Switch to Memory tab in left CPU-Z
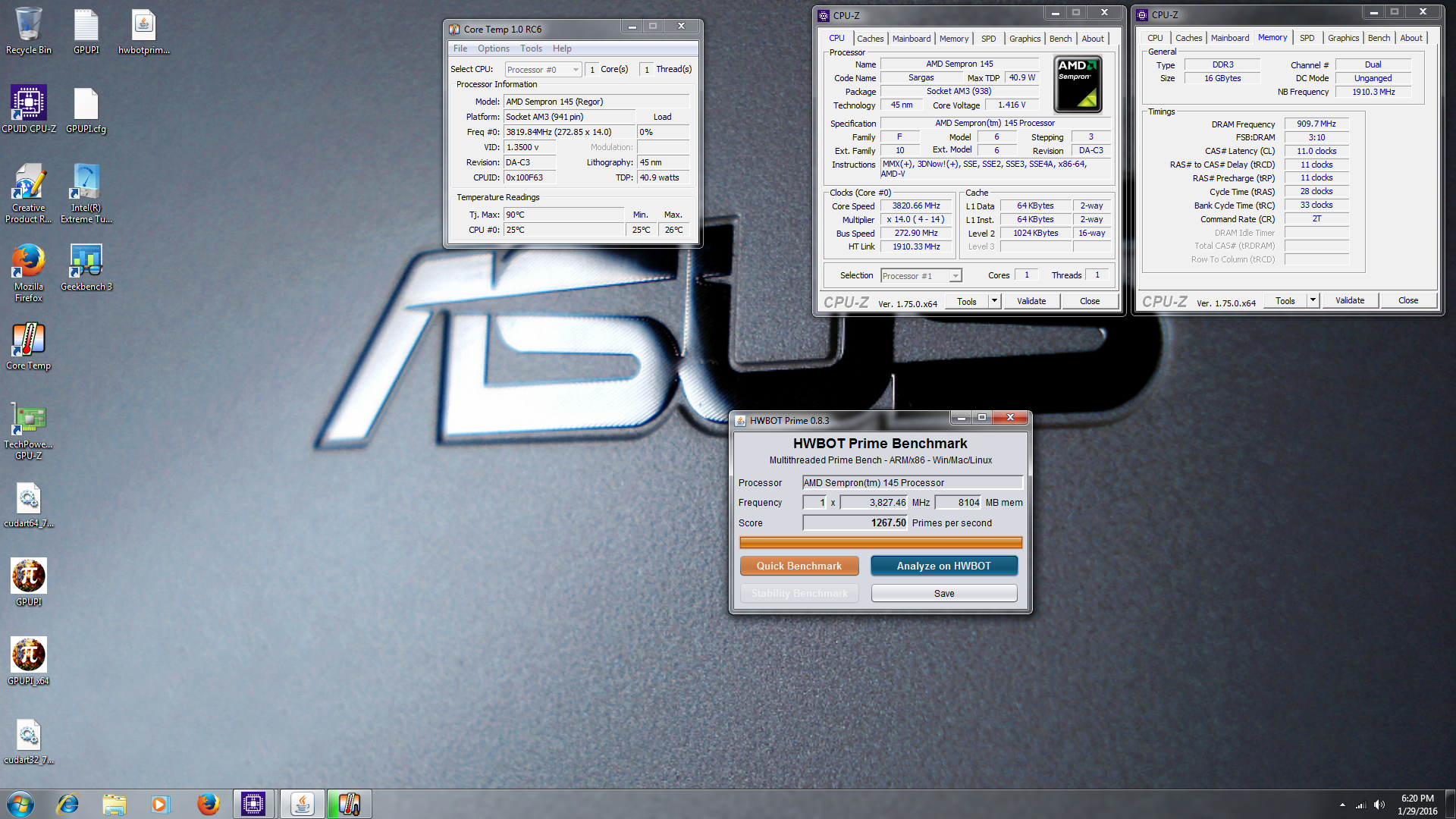Screen dimensions: 1456x819 [954, 39]
